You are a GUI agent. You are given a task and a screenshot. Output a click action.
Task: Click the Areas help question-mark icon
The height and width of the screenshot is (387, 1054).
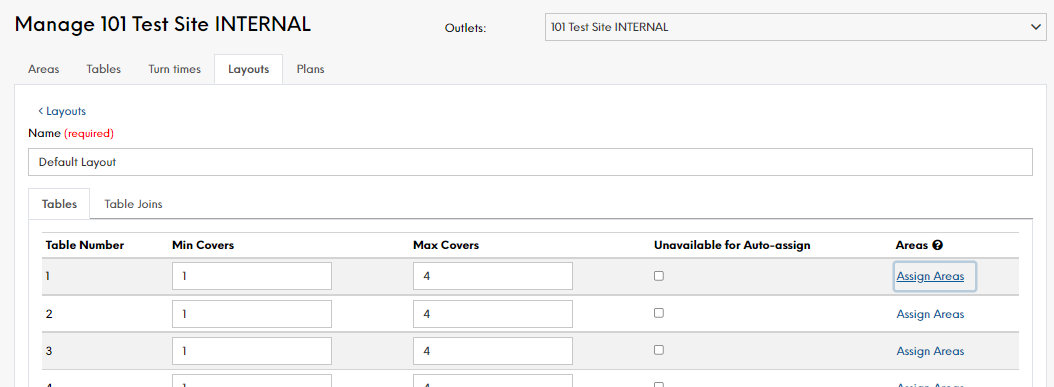(x=938, y=245)
